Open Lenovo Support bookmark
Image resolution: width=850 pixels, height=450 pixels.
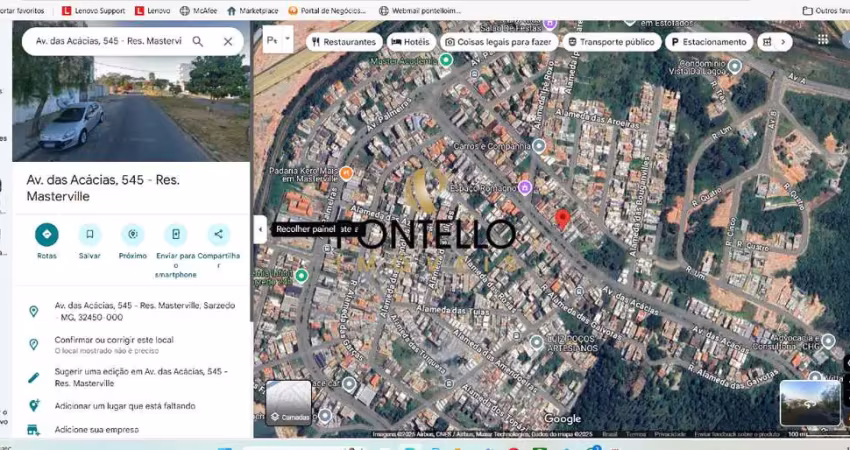(x=94, y=10)
